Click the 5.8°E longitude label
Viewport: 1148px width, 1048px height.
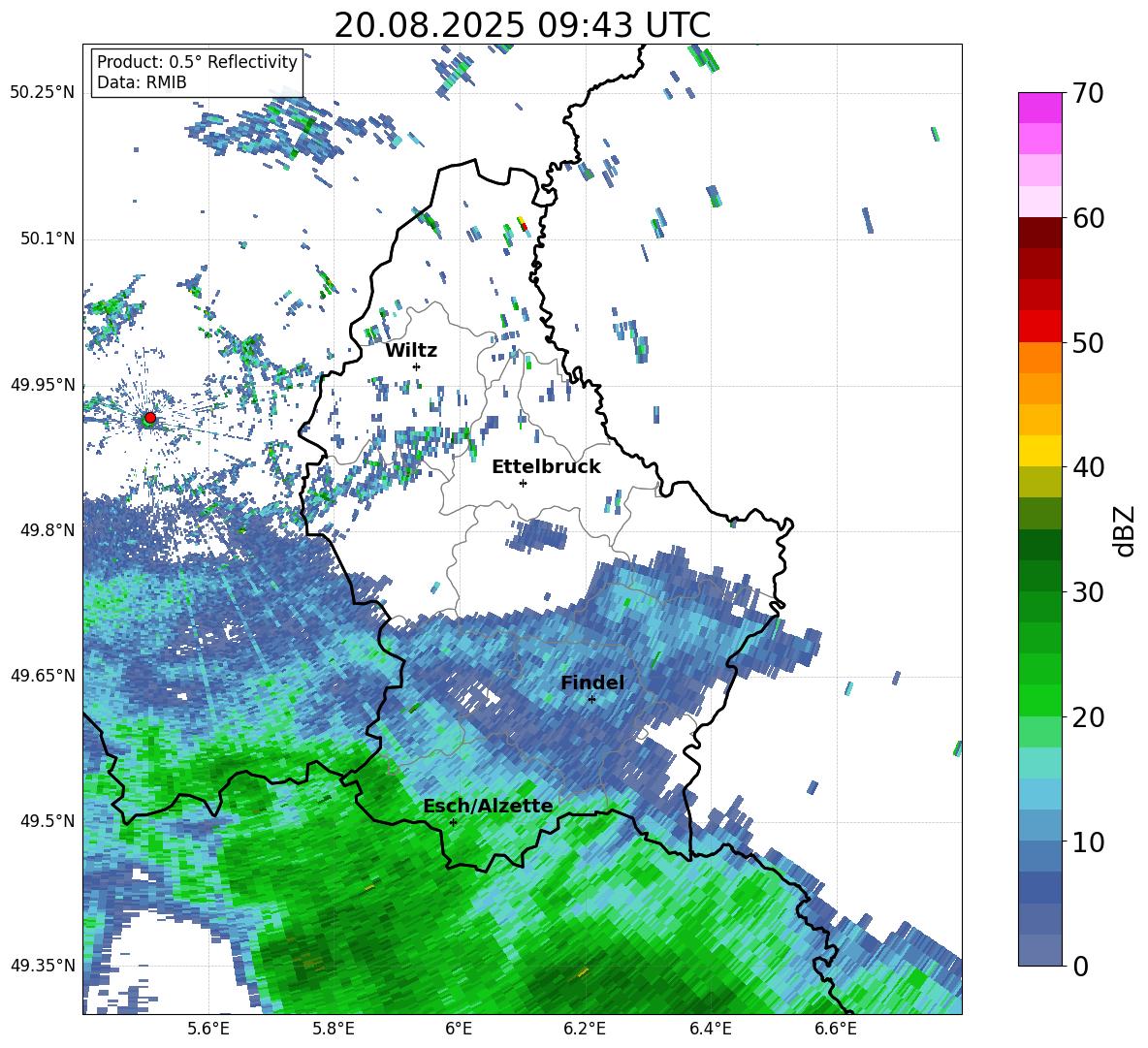(x=334, y=1029)
